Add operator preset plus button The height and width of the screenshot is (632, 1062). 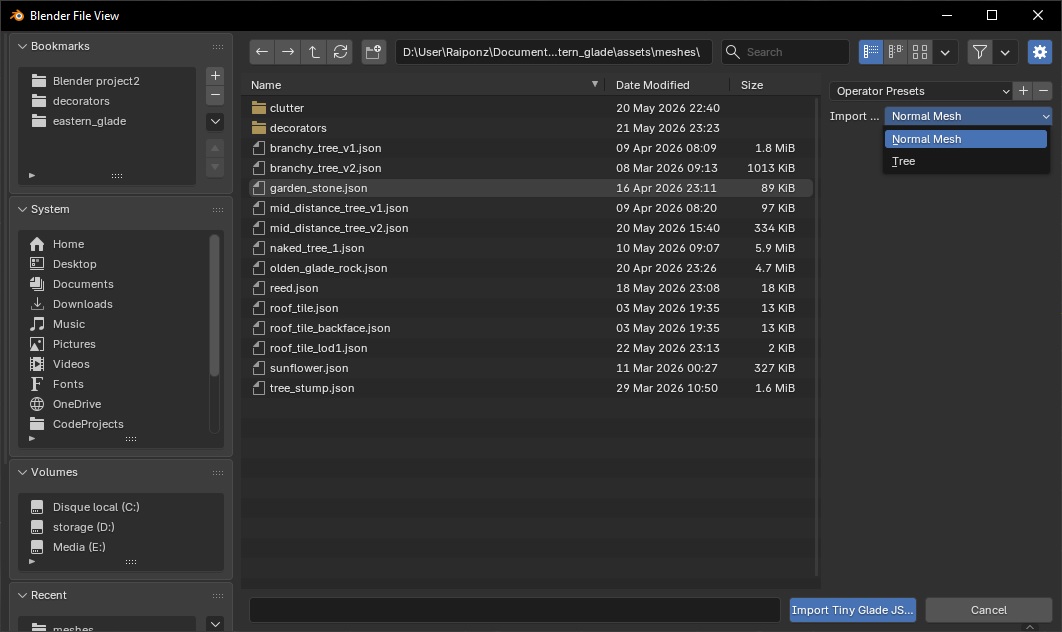coord(1023,91)
